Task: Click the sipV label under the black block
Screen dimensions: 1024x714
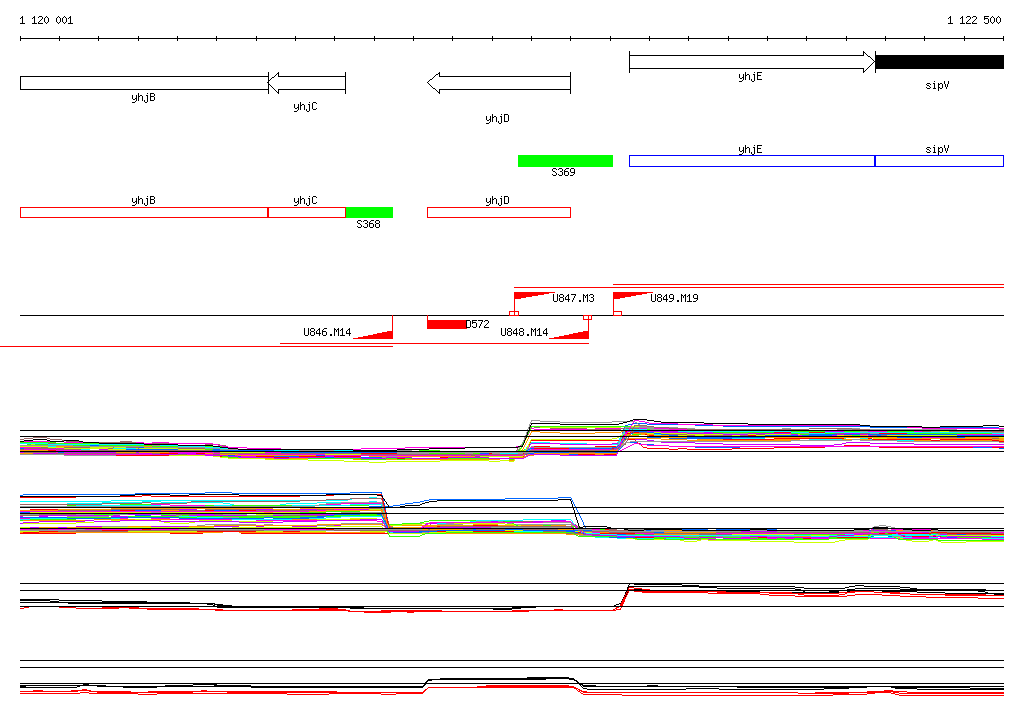Action: tap(937, 86)
